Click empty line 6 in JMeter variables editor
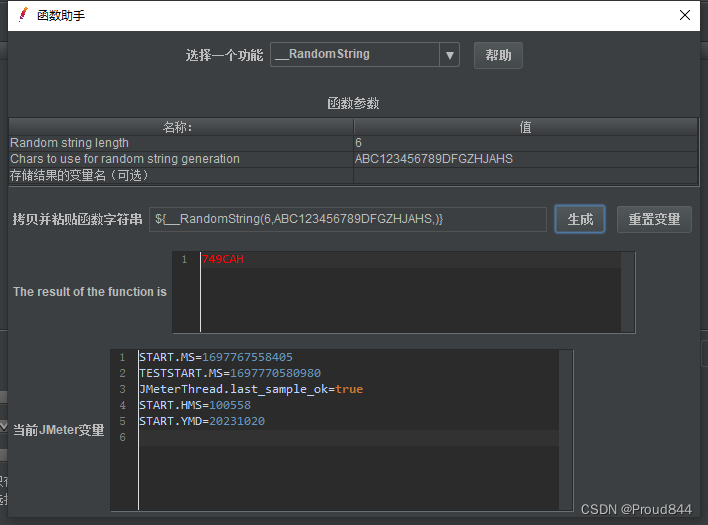Screen dimensions: 708x525 click(349, 438)
